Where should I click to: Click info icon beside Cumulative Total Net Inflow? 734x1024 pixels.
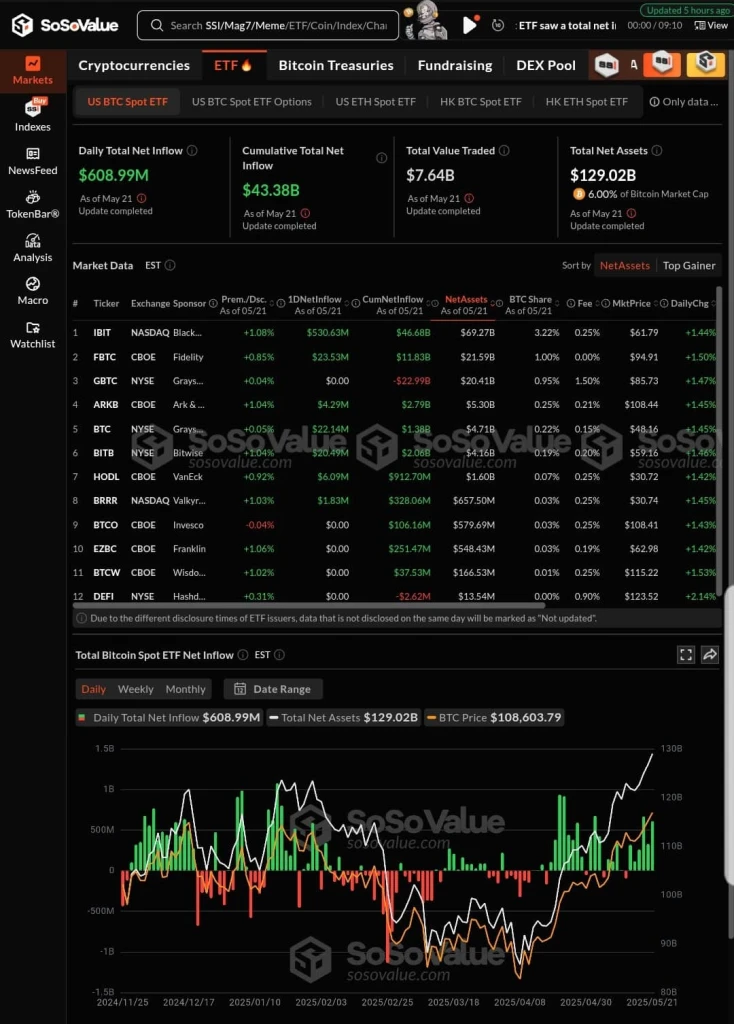point(381,158)
